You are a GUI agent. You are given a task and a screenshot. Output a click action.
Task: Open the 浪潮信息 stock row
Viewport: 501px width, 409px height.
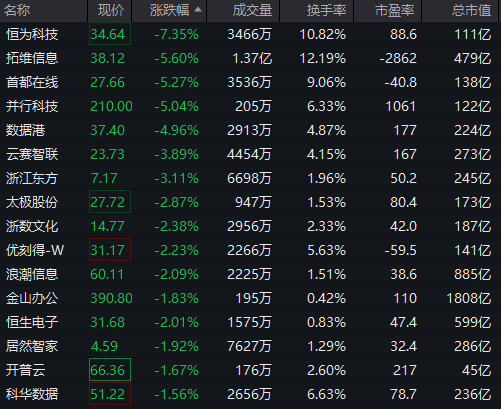point(250,274)
